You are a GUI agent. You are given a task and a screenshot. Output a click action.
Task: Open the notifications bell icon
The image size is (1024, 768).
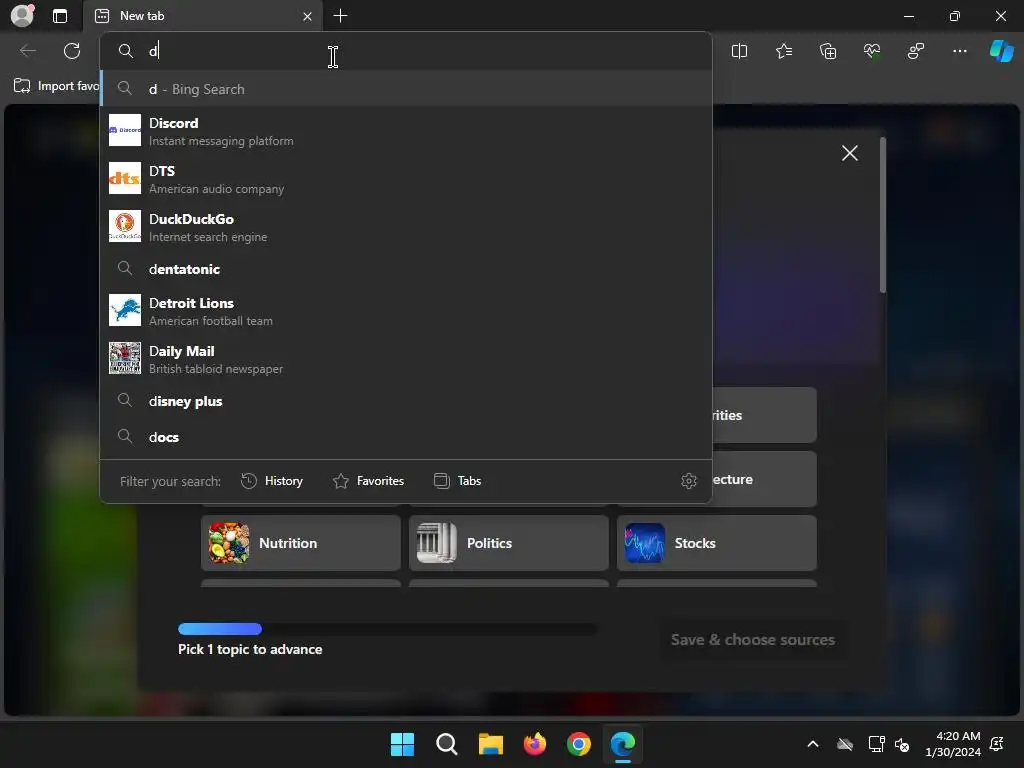997,744
